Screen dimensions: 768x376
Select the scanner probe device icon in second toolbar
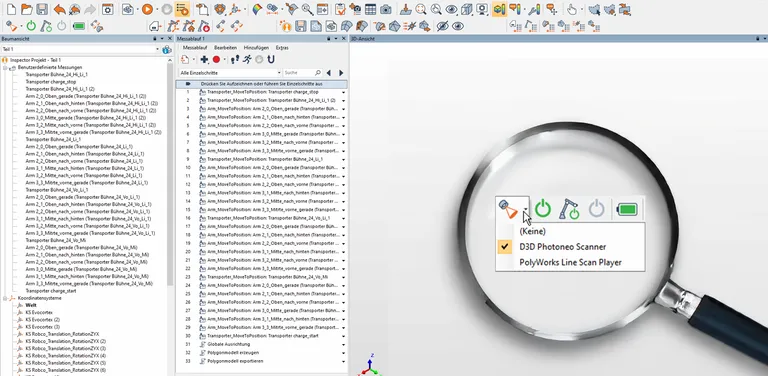[11, 26]
